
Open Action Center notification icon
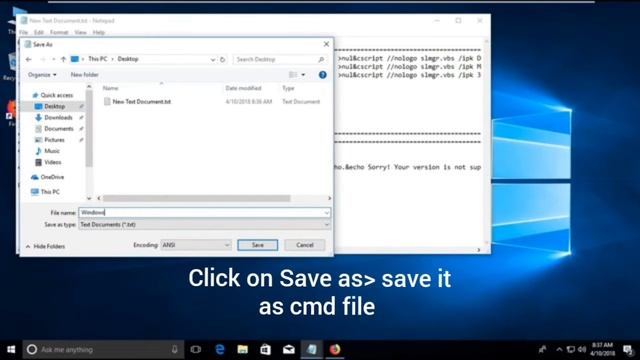(x=628, y=349)
